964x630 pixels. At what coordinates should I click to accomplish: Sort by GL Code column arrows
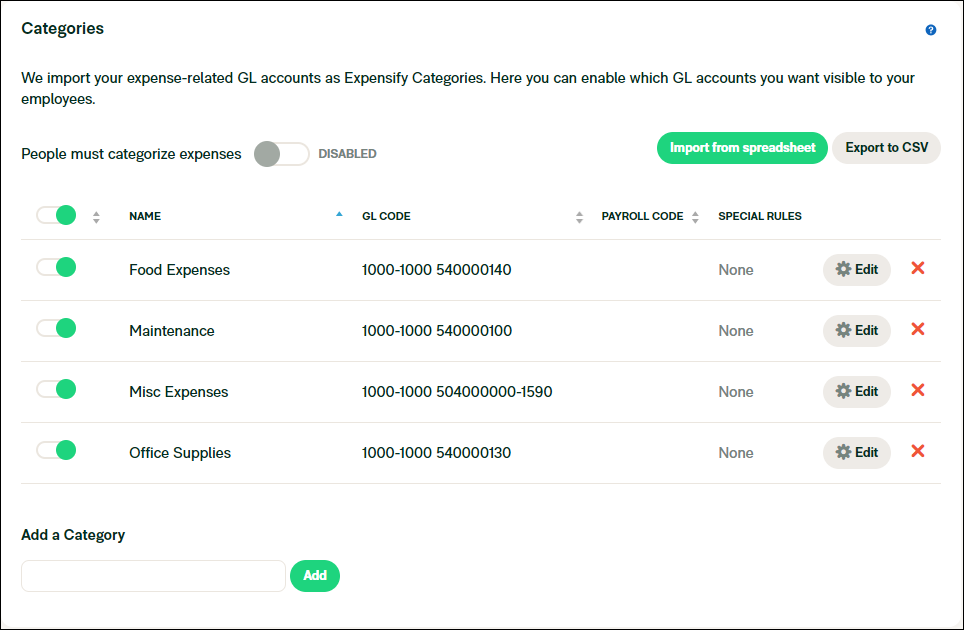pos(579,216)
